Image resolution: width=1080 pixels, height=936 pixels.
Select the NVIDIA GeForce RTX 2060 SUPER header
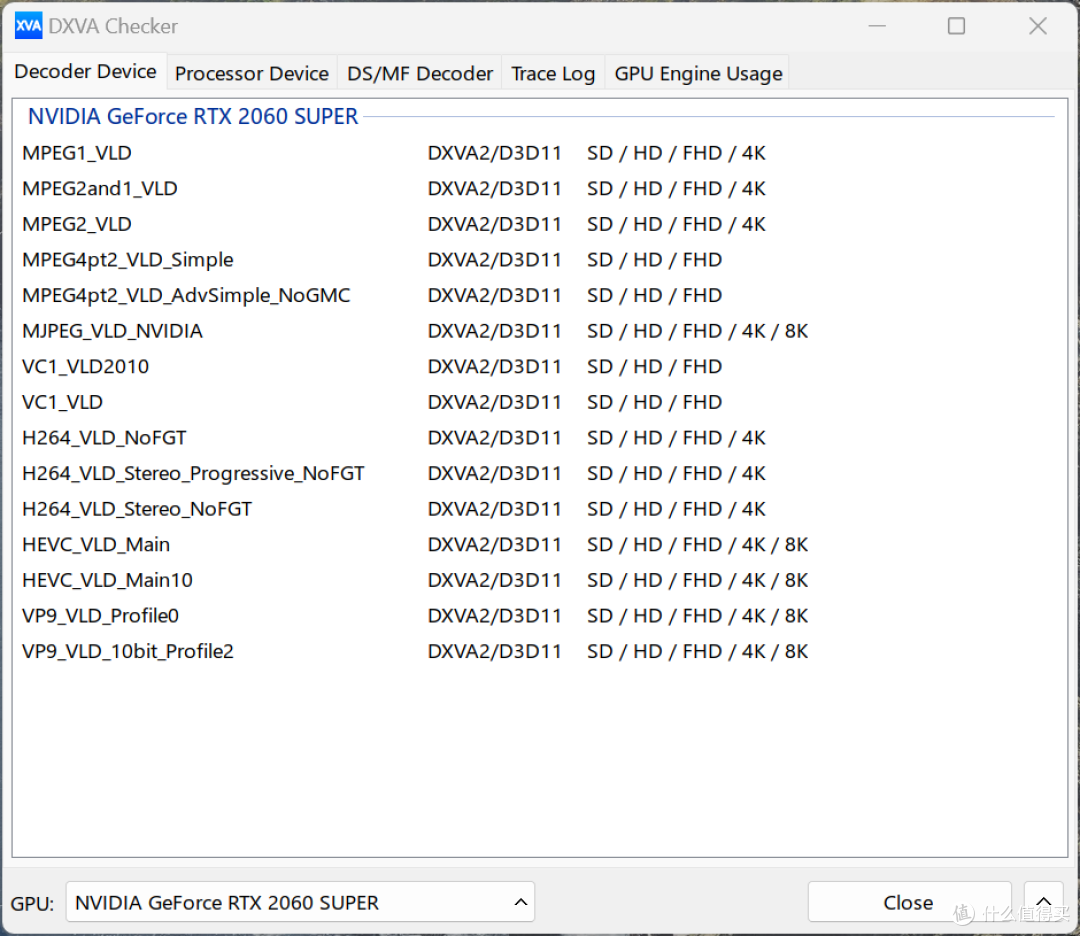click(193, 116)
